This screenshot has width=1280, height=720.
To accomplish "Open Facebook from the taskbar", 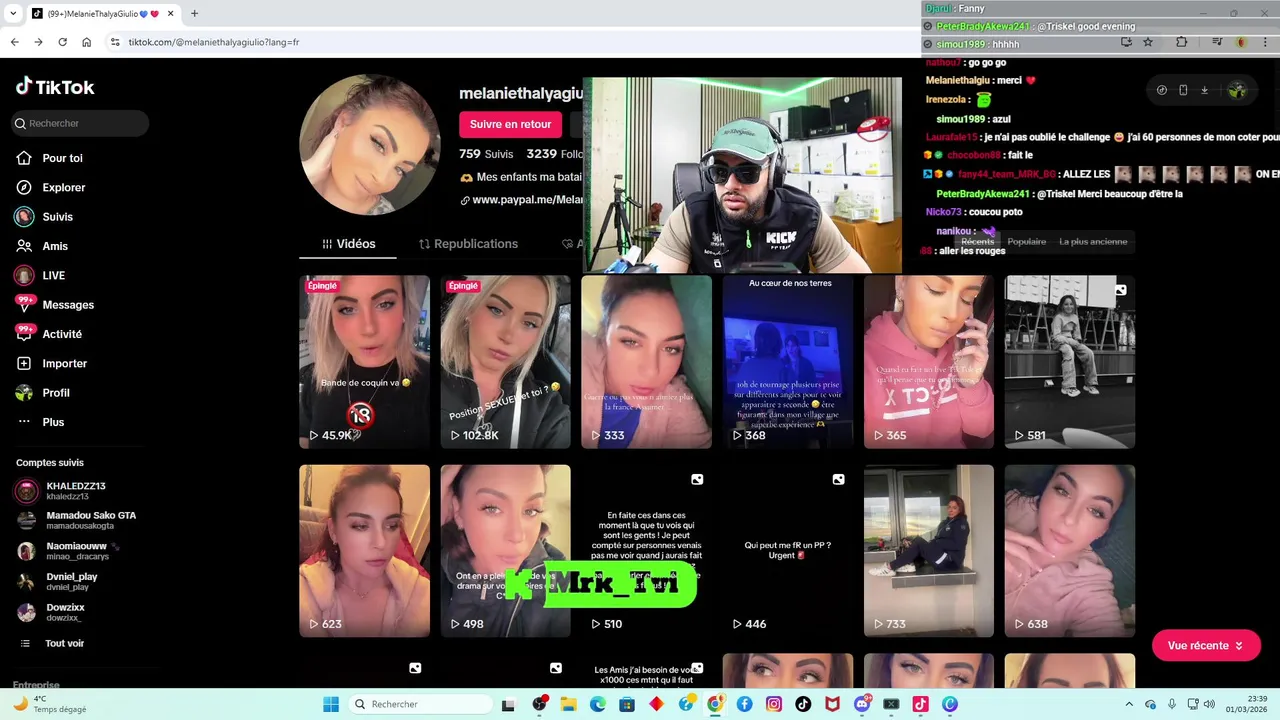I will [x=745, y=704].
